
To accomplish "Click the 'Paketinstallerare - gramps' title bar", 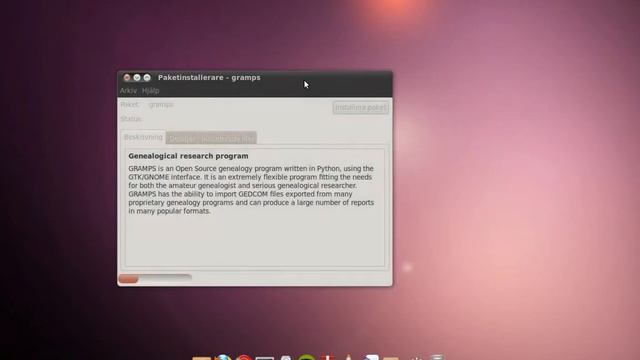I will pos(255,78).
